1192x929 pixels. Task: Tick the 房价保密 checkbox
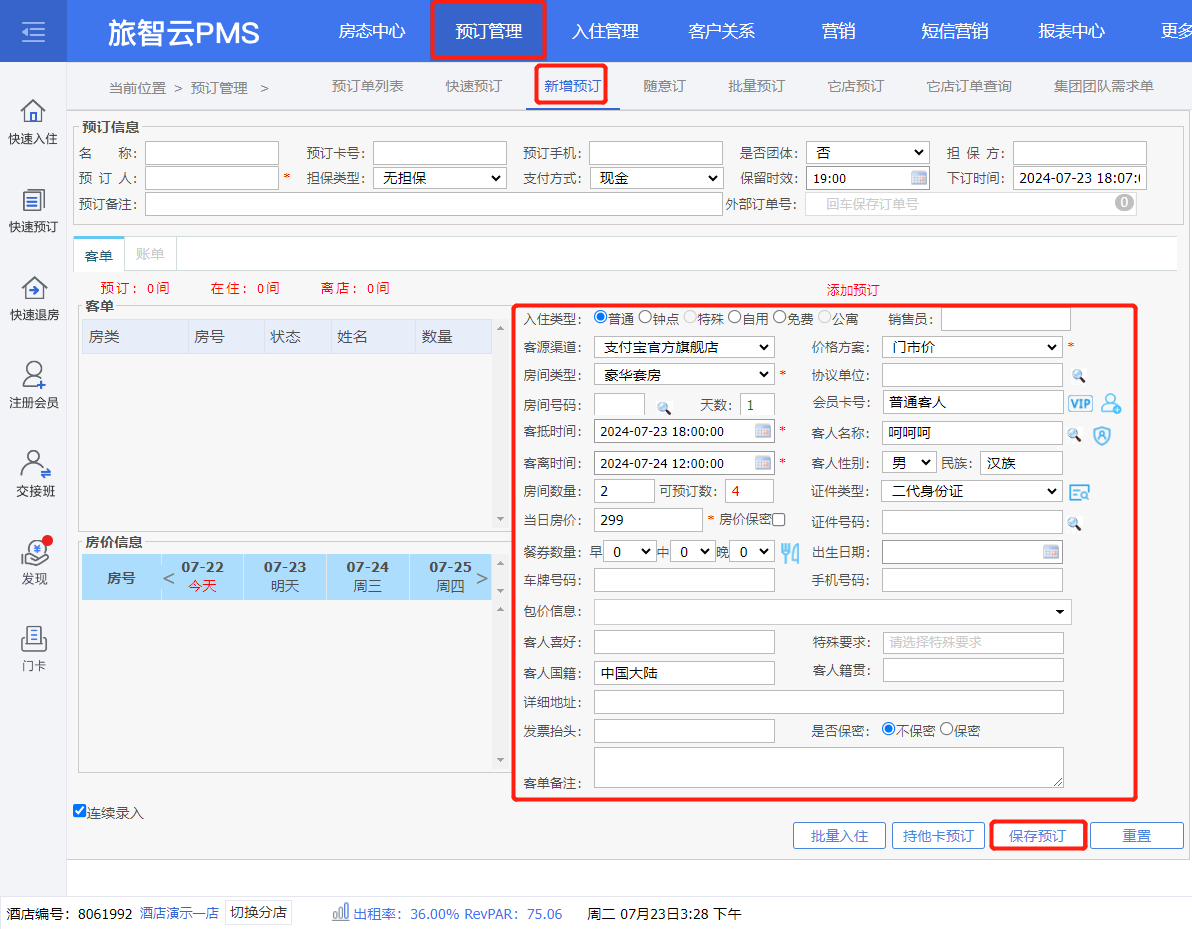(x=778, y=519)
